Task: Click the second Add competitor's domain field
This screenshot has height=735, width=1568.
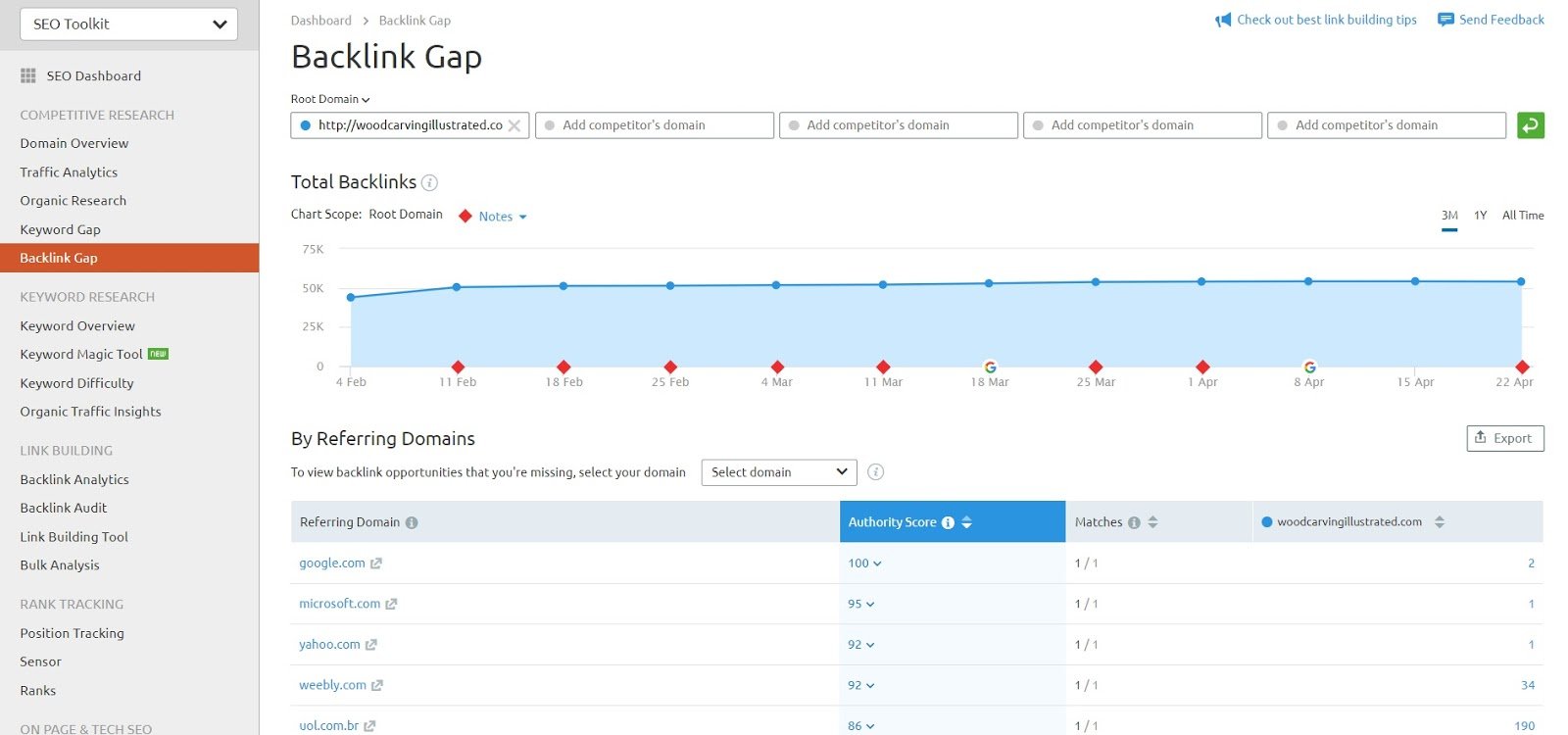Action: 899,125
